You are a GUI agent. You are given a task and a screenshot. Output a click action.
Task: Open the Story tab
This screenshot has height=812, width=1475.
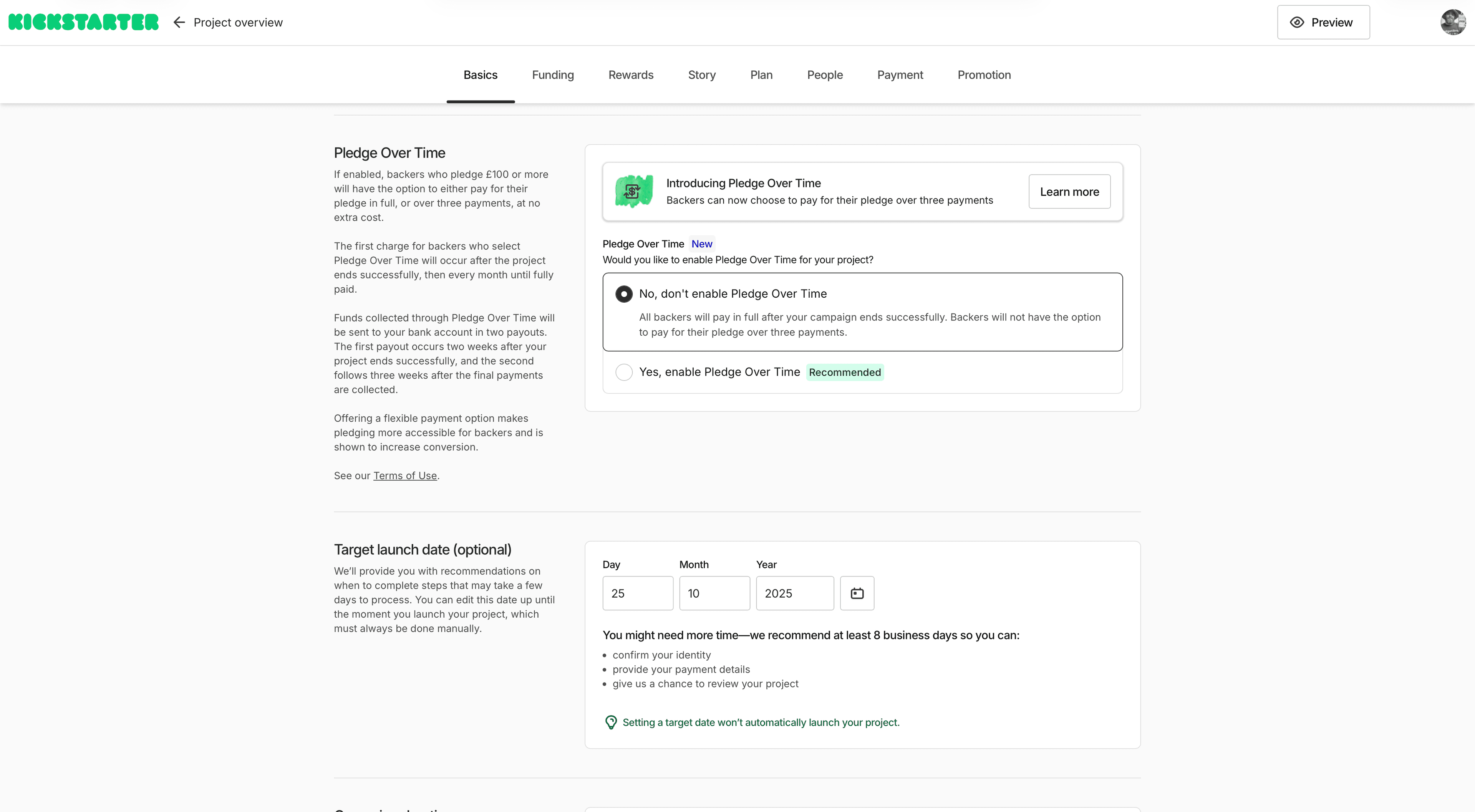[701, 75]
